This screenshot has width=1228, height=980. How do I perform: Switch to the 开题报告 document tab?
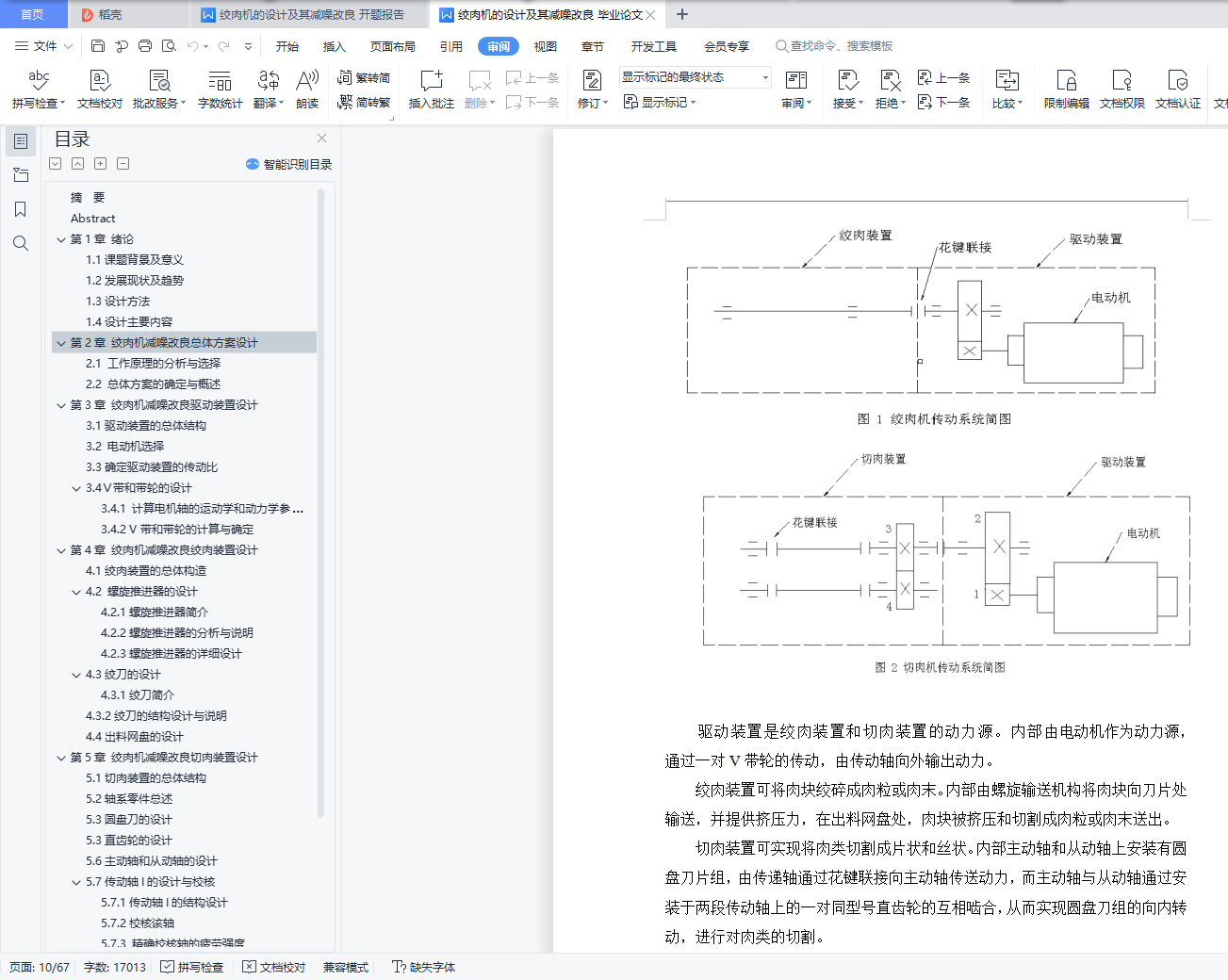coord(311,14)
